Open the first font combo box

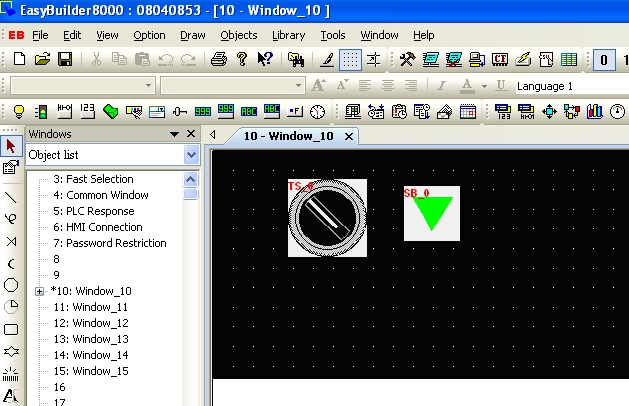point(83,85)
